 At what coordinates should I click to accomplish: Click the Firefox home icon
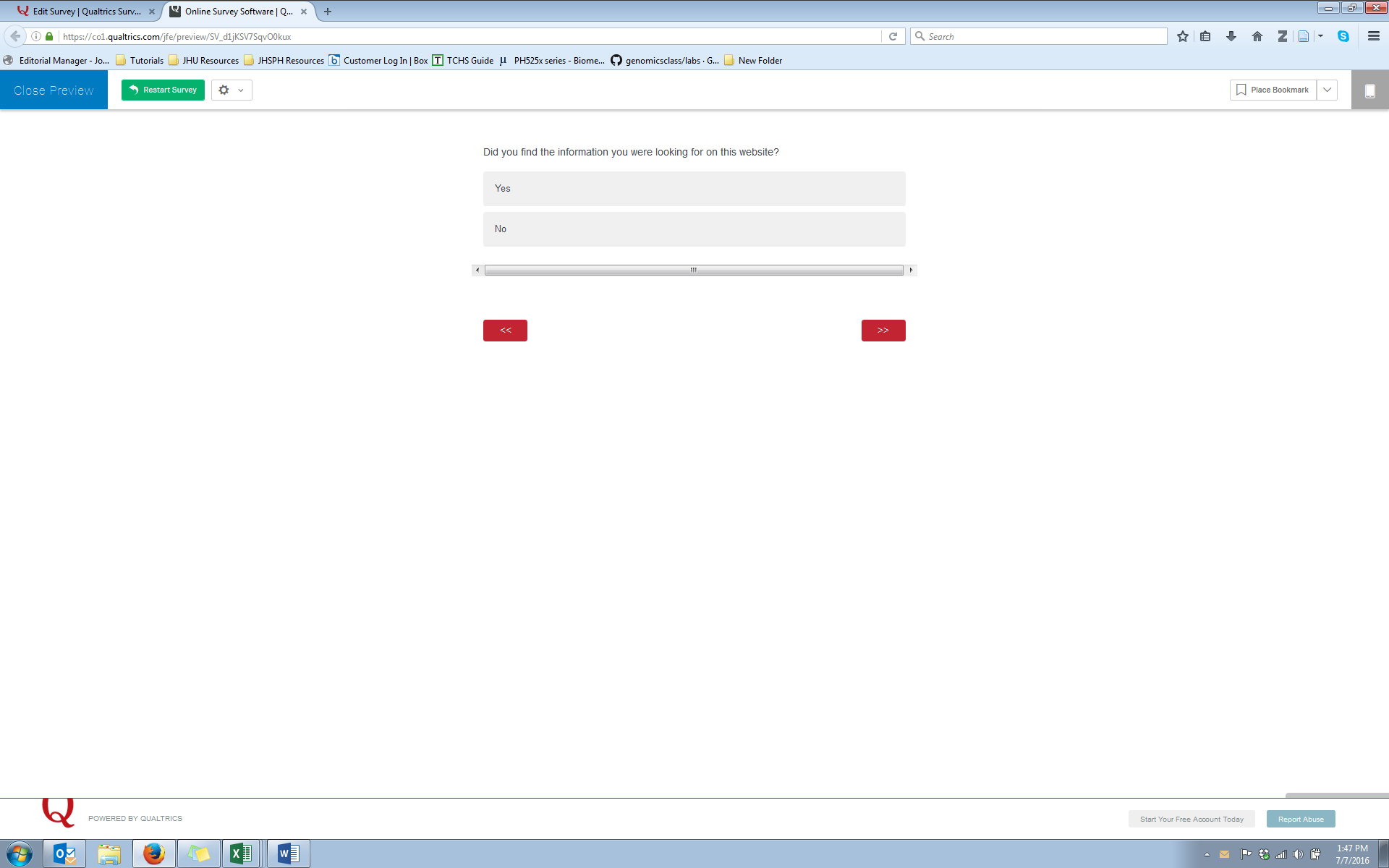tap(1257, 36)
